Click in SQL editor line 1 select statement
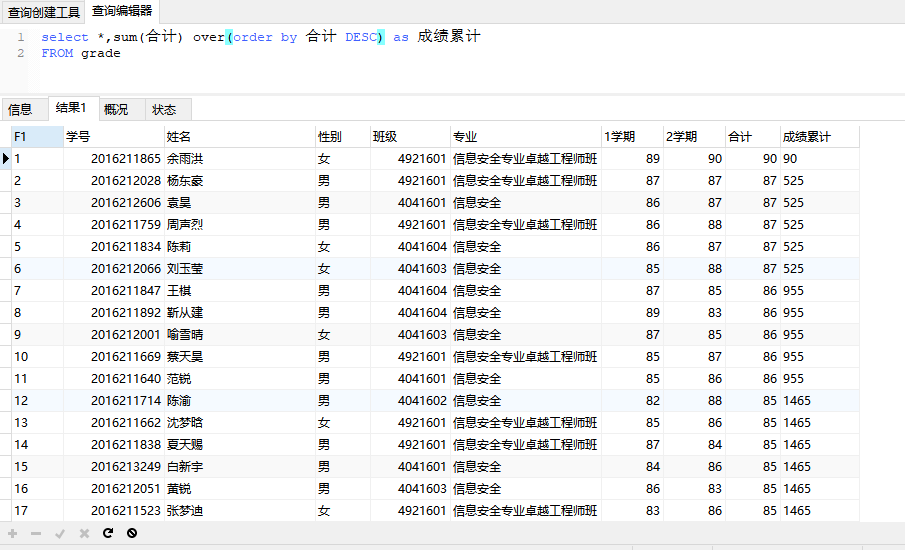905x550 pixels. [x=260, y=37]
